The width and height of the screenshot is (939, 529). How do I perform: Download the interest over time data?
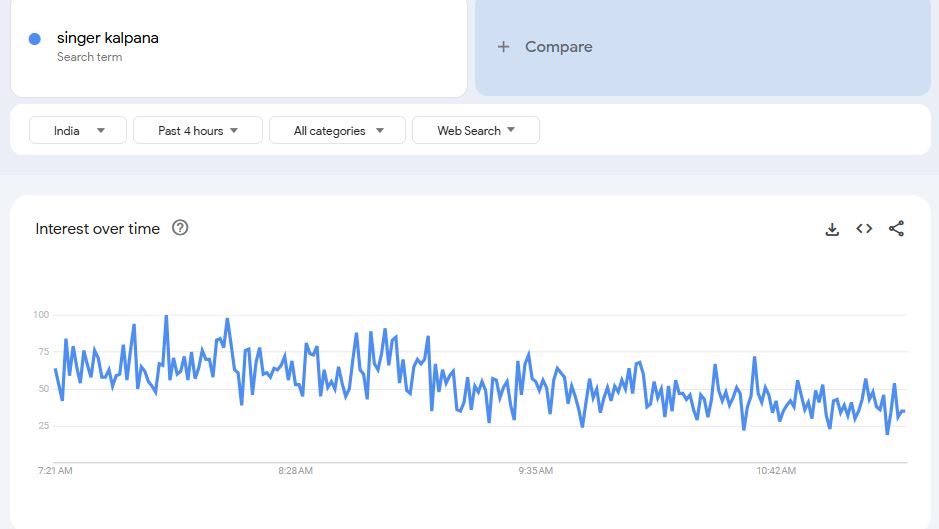pyautogui.click(x=832, y=229)
